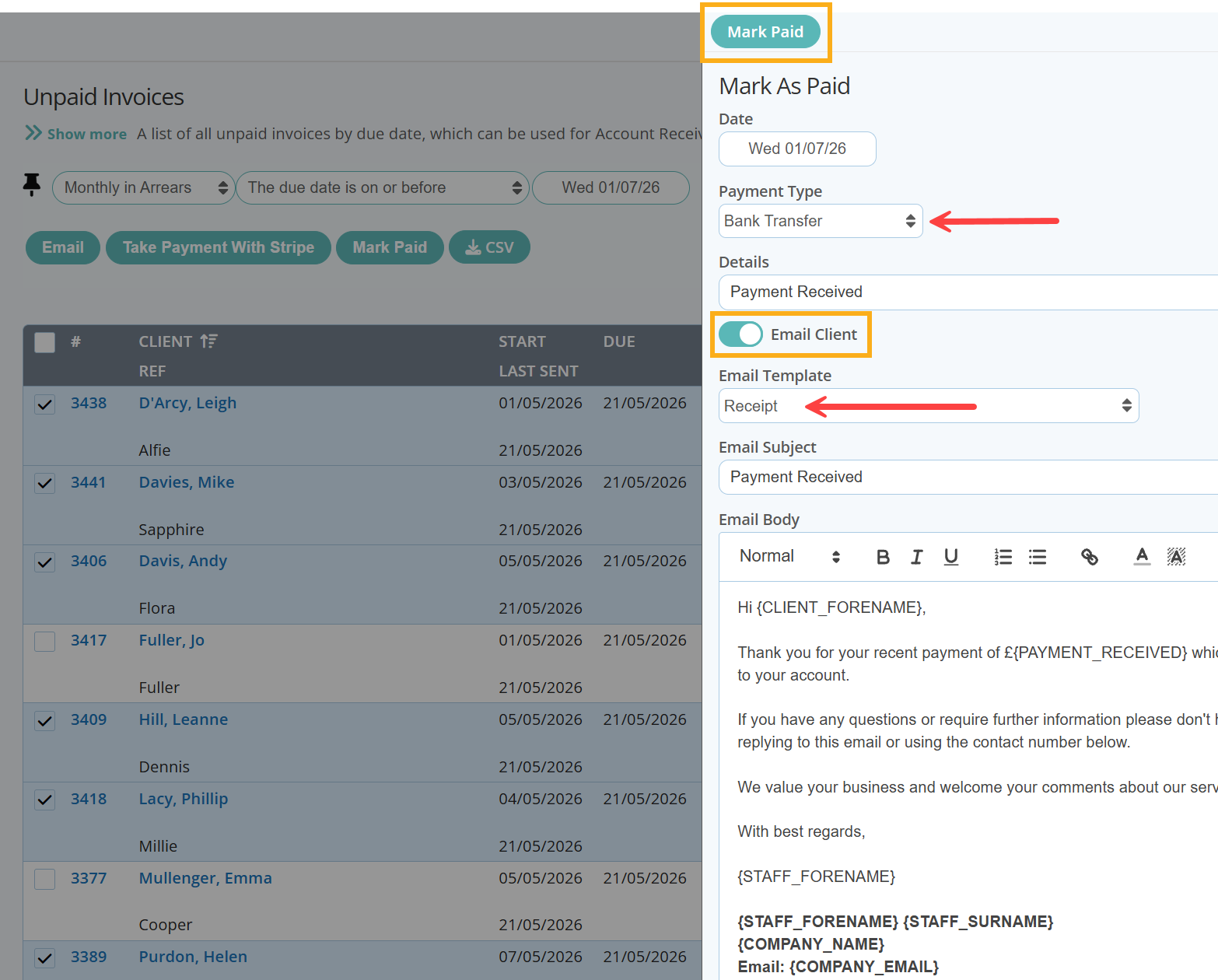Open client Fuller, Jo
The image size is (1218, 980).
(171, 640)
